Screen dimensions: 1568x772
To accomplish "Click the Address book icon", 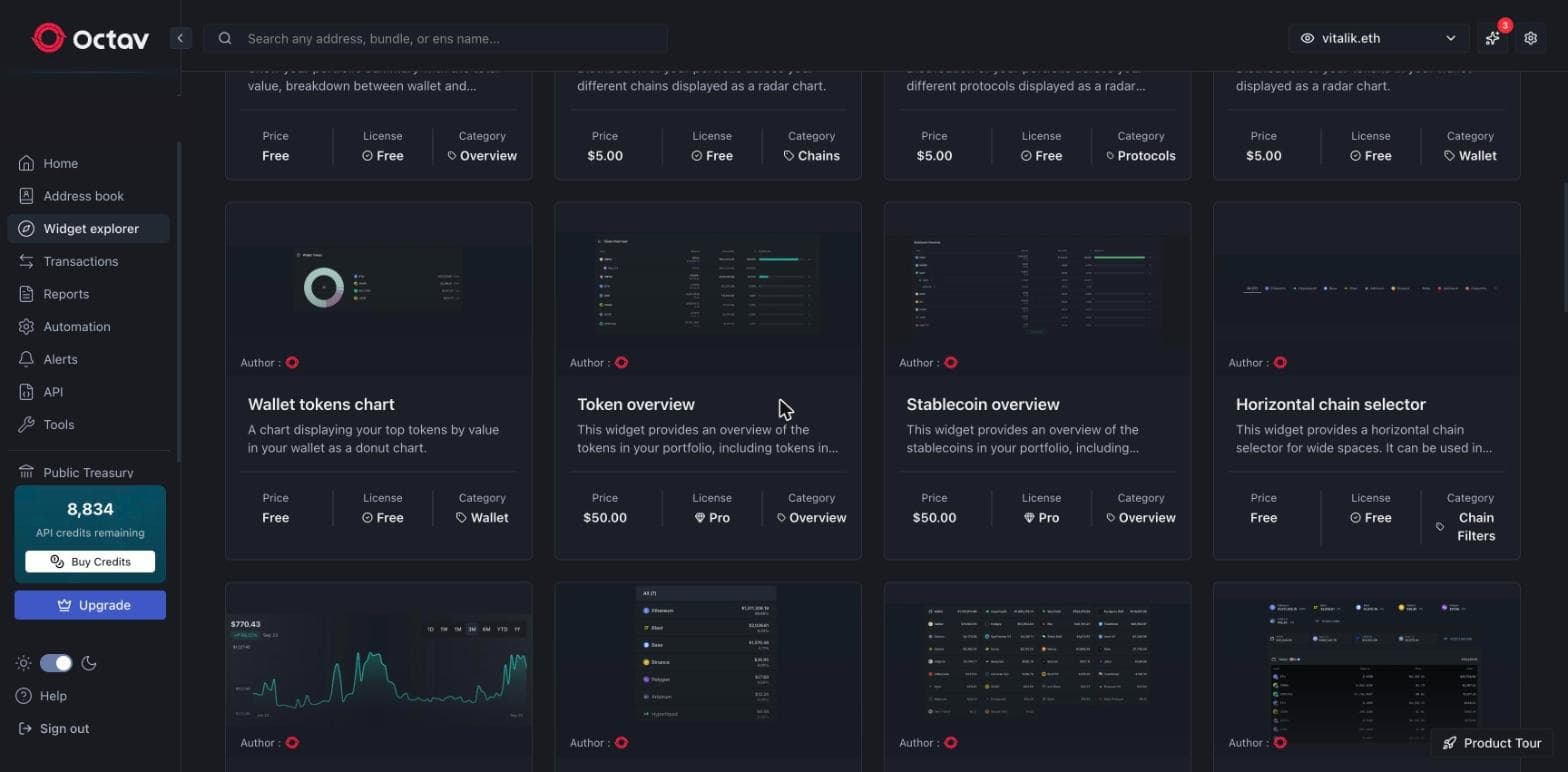I will click(26, 196).
